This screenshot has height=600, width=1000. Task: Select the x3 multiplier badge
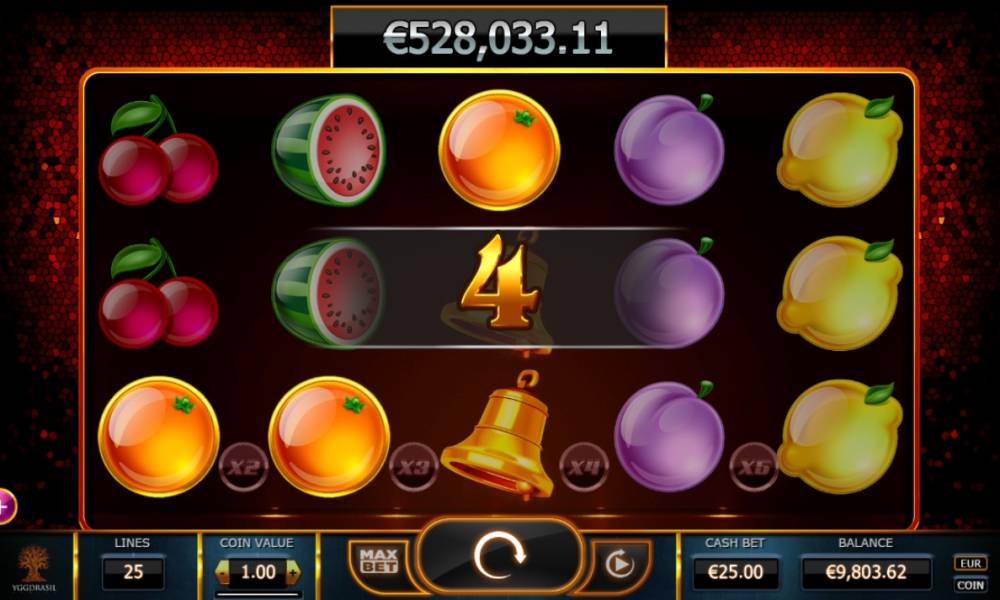[x=413, y=467]
